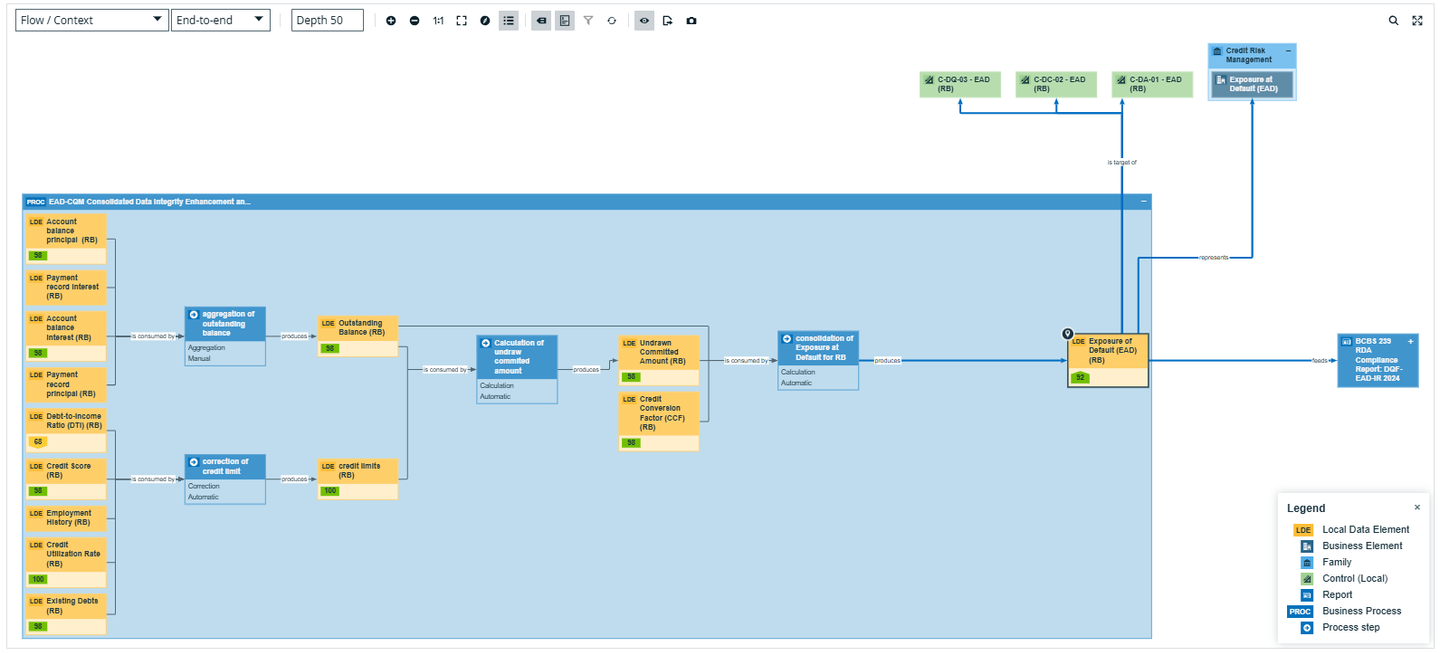Toggle the eye visibility button
1440x653 pixels.
[644, 21]
